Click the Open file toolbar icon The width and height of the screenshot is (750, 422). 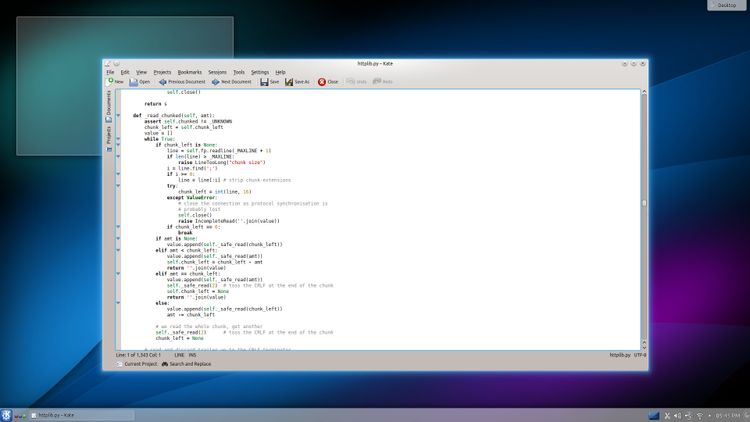(x=140, y=82)
